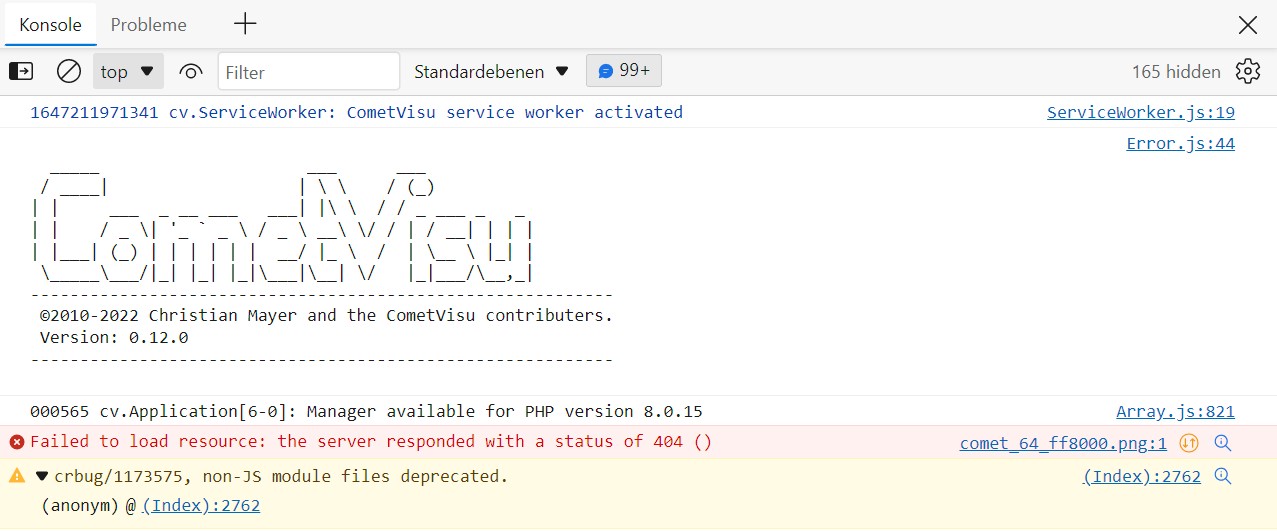
Task: Open the top context dropdown
Action: tap(128, 72)
